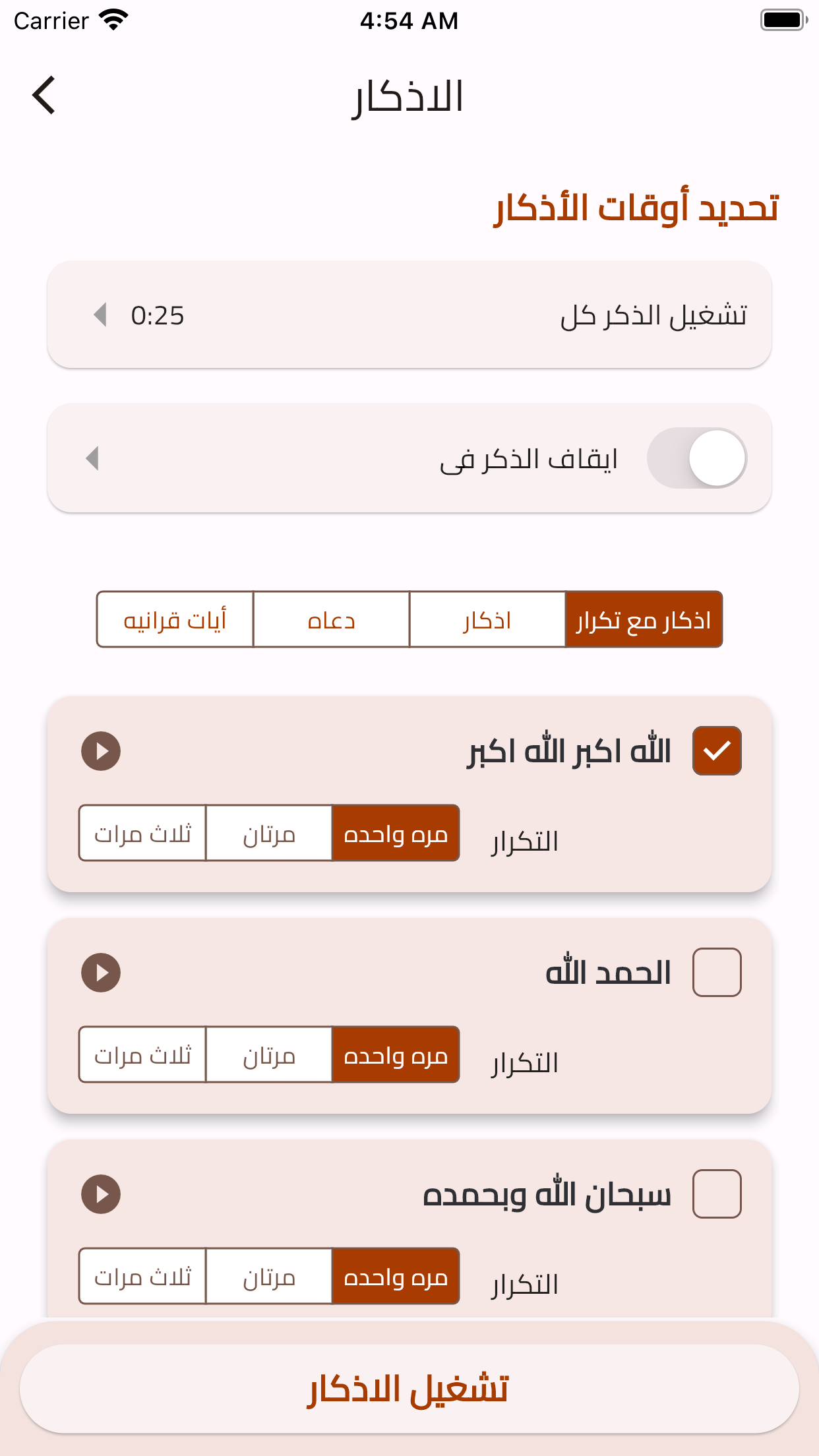Check the سبحان الله وبحمده checkbox
The width and height of the screenshot is (819, 1456).
717,1194
